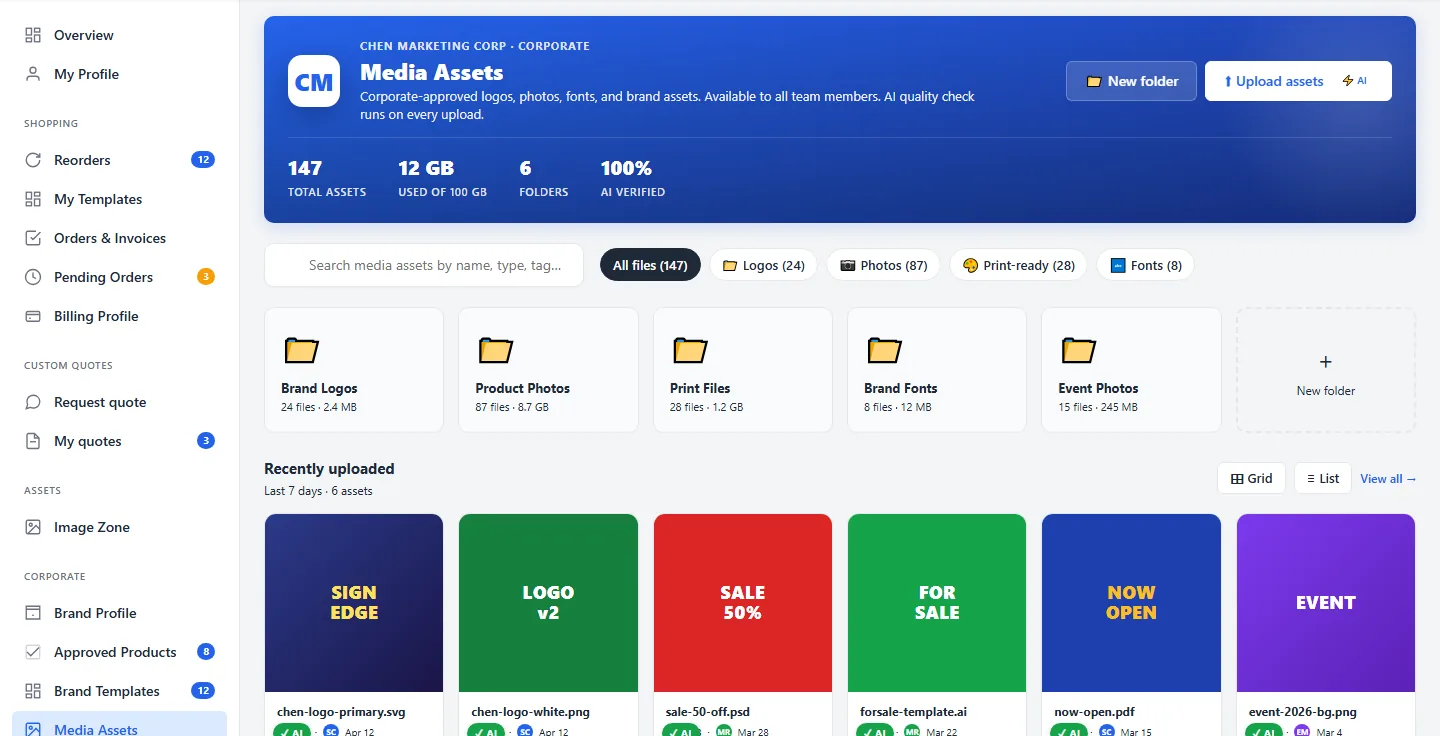Open View all recently uploaded link
1440x736 pixels.
1388,479
